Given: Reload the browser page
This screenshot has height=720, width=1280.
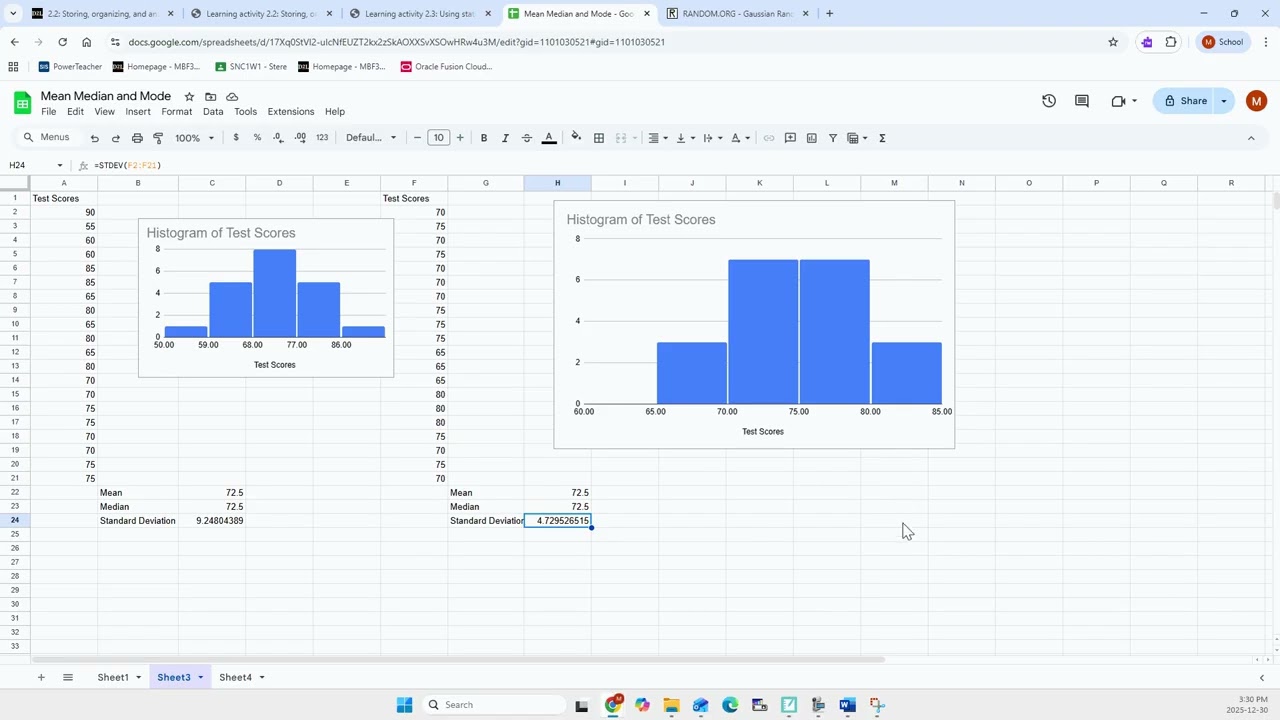Looking at the screenshot, I should (x=62, y=42).
